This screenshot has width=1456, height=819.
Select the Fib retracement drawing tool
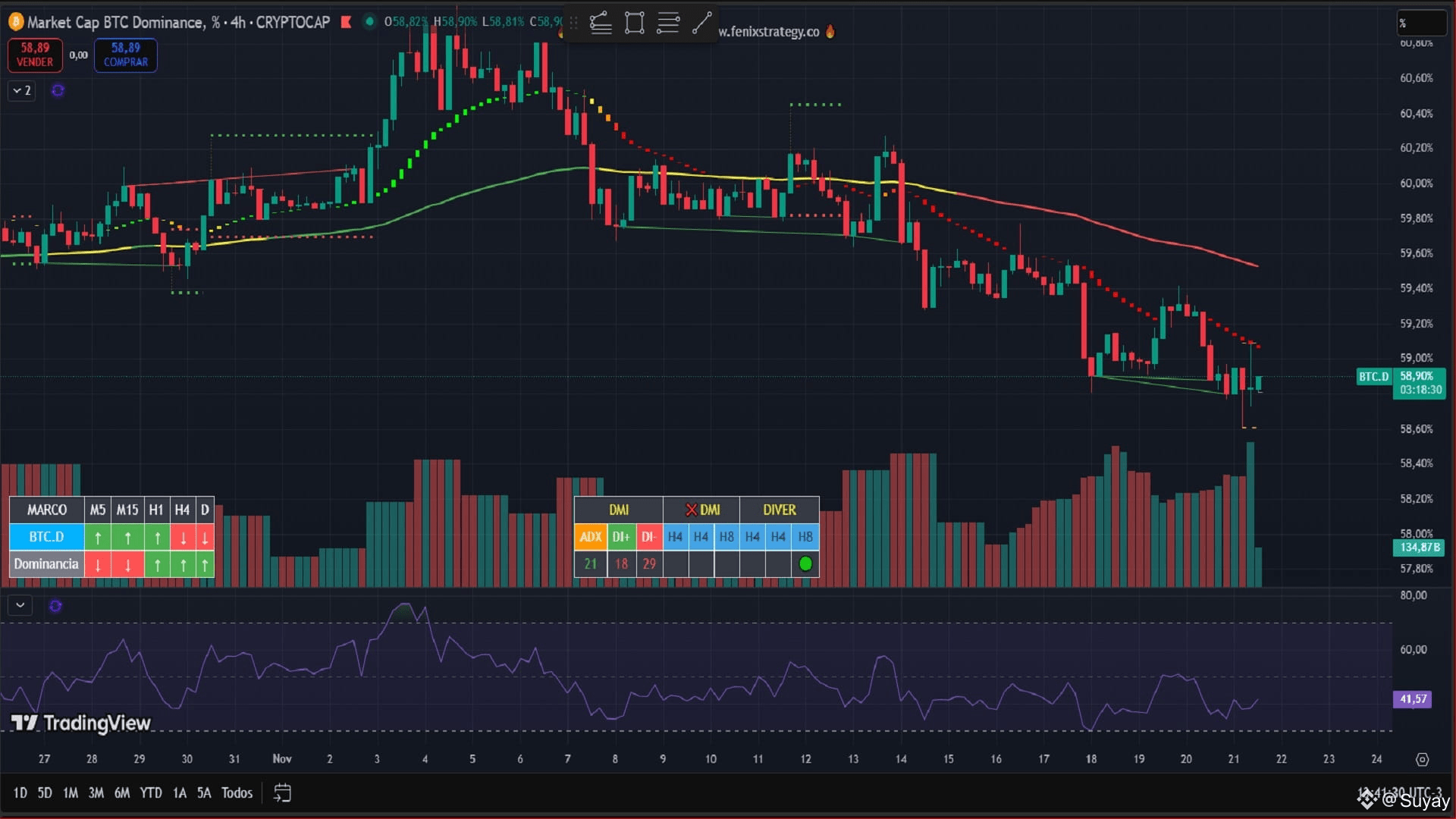(601, 23)
